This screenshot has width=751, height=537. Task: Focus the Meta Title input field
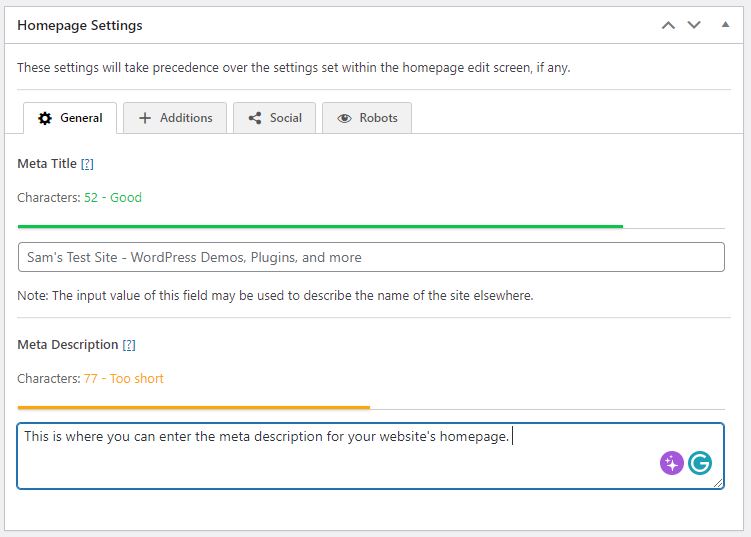coord(370,257)
